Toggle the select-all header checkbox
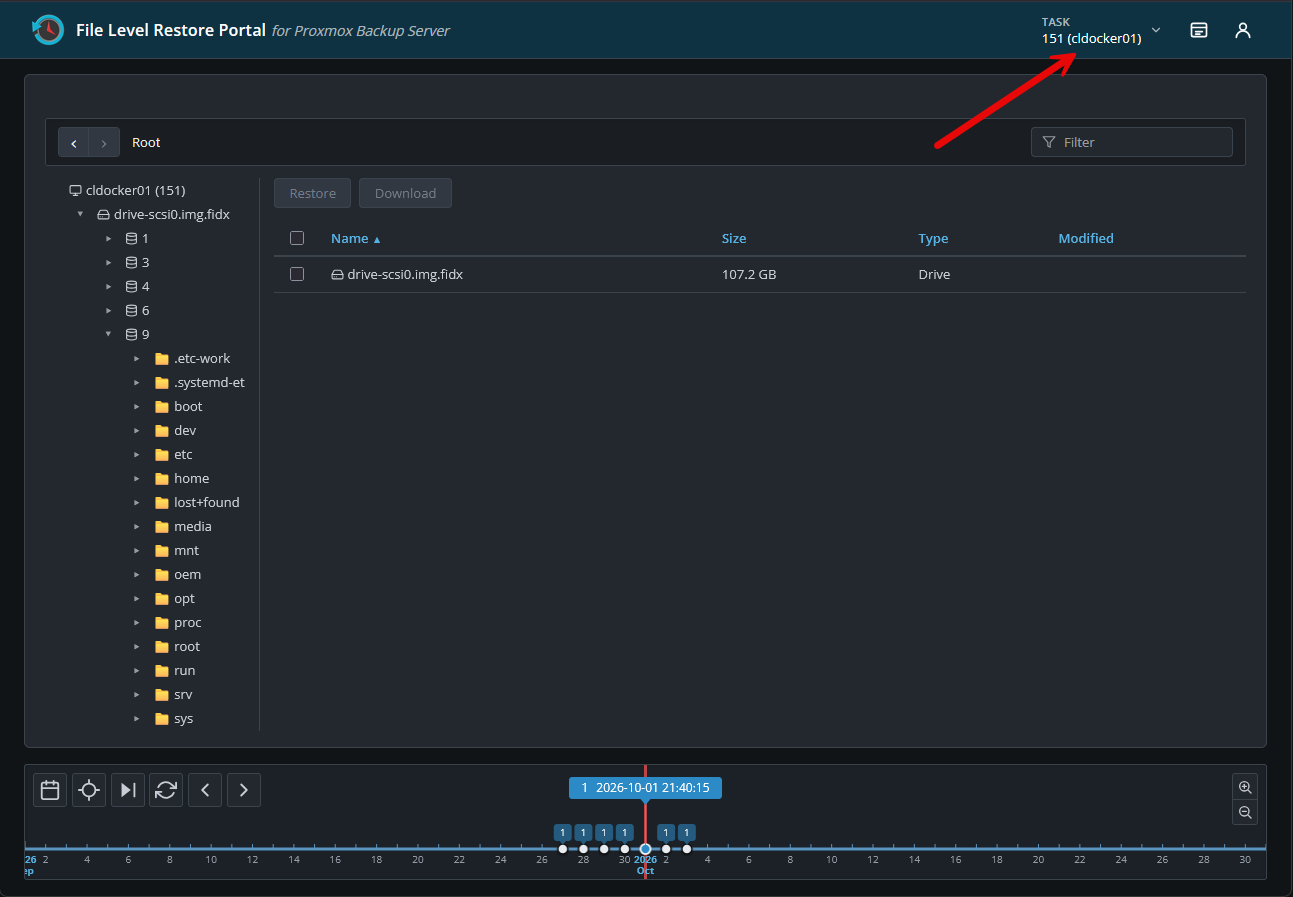 tap(297, 238)
